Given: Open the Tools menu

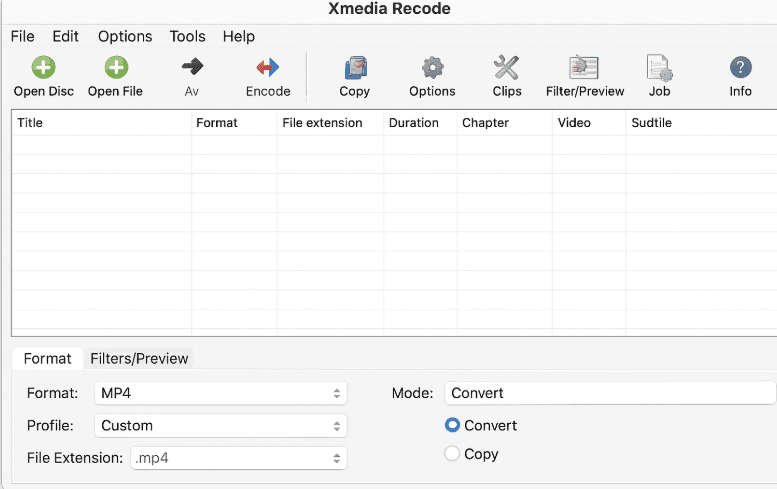Looking at the screenshot, I should point(187,36).
